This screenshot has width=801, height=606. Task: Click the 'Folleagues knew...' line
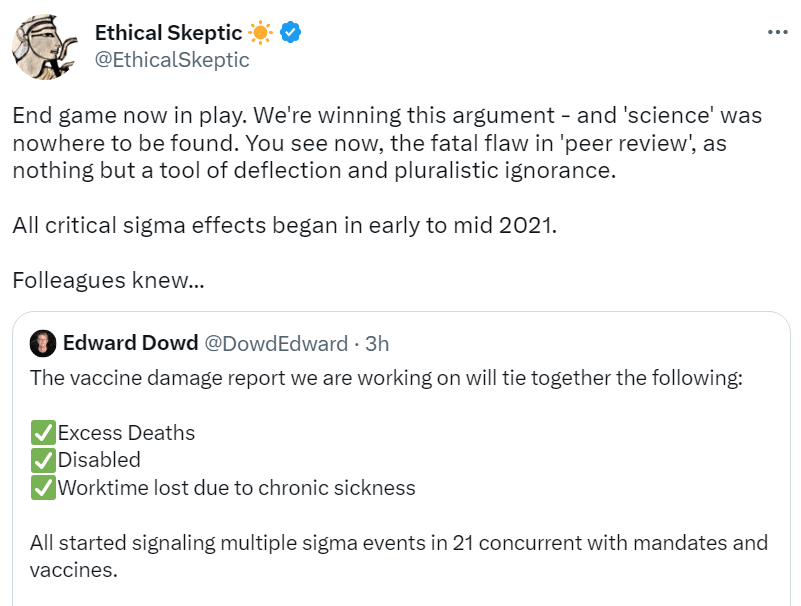coord(108,280)
